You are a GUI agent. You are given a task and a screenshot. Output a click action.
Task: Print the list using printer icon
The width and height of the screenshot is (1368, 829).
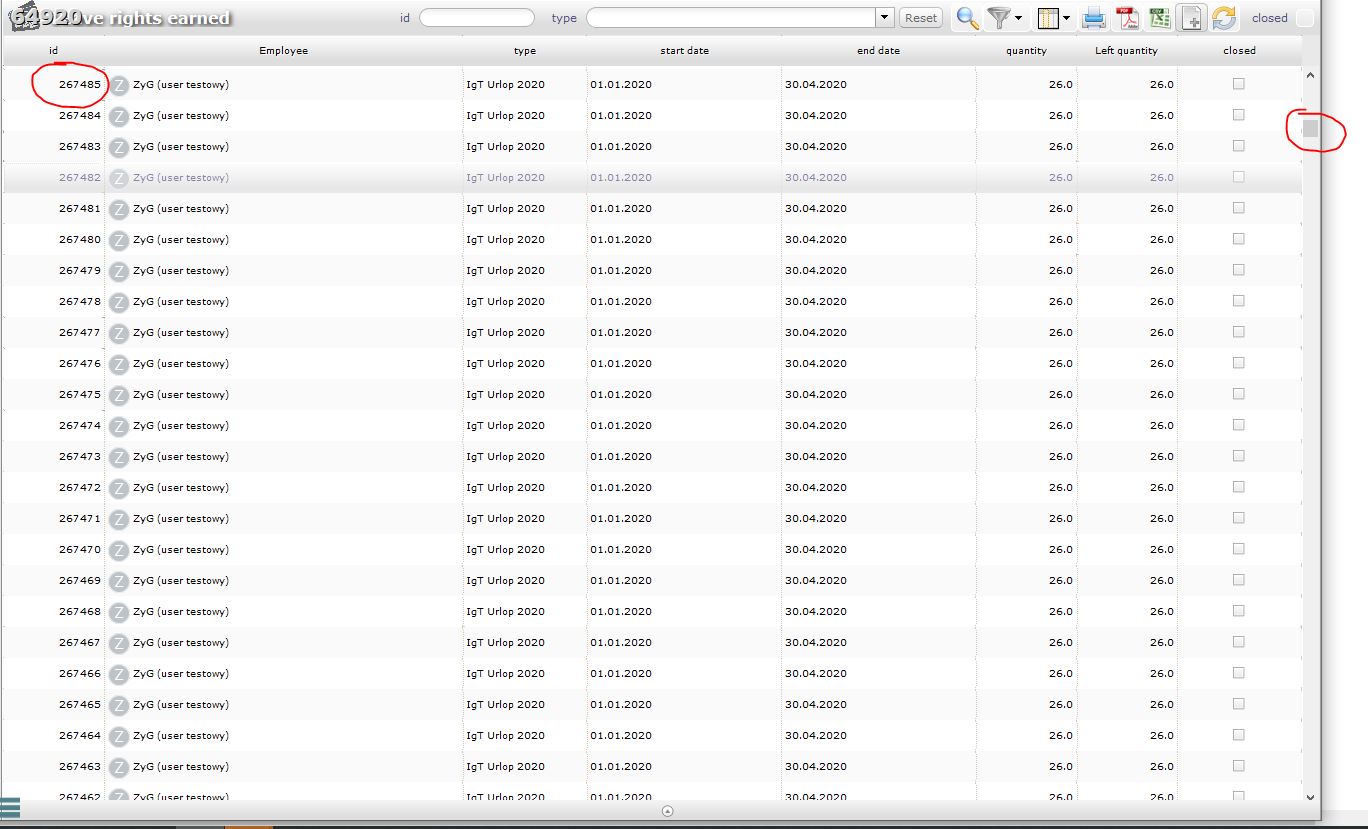click(x=1095, y=18)
